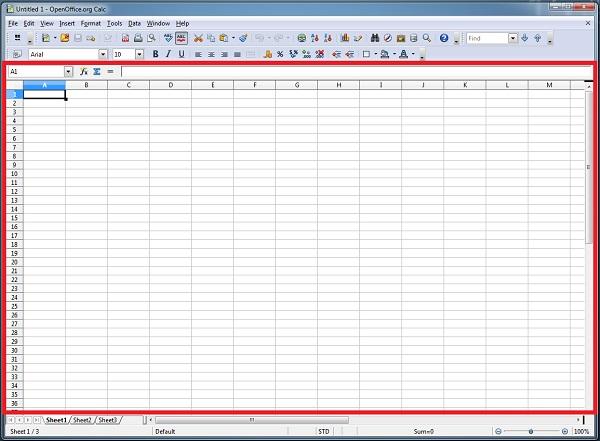Select row 10 header
600x441 pixels.
pos(14,174)
